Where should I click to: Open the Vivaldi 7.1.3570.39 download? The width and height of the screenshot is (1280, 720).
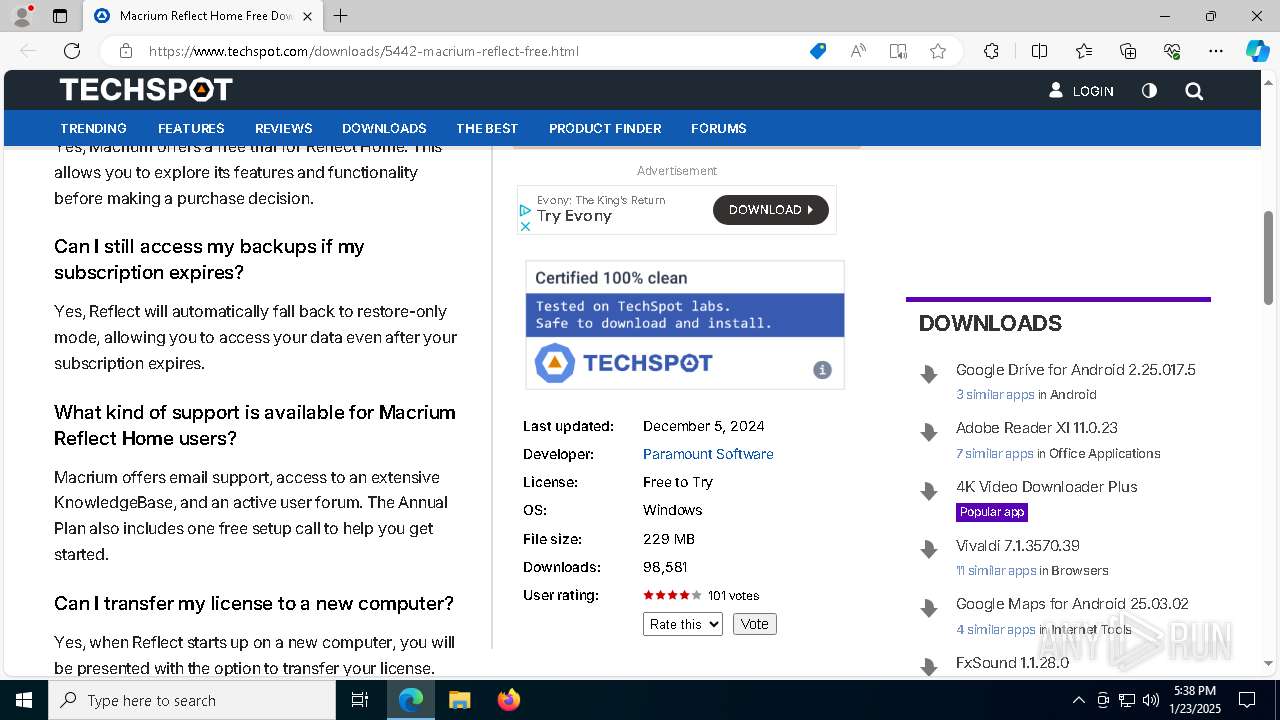point(1017,546)
